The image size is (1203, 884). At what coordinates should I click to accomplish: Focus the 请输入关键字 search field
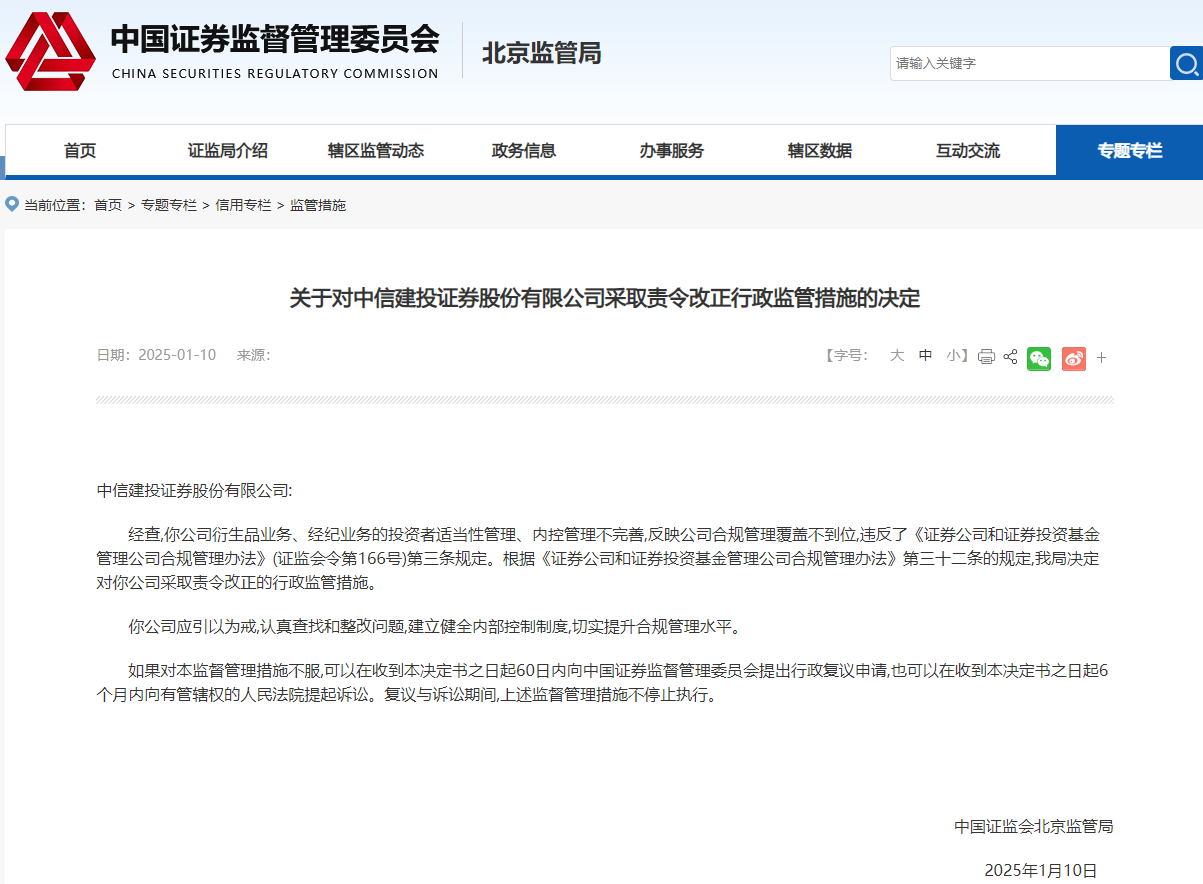(1028, 64)
